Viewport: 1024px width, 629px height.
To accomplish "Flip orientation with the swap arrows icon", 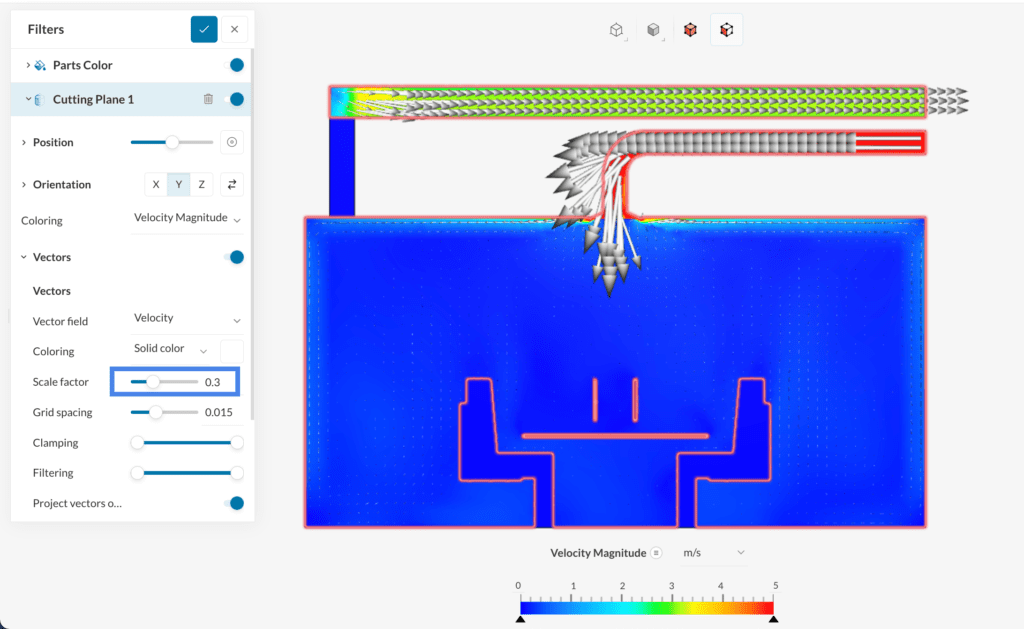I will [232, 184].
